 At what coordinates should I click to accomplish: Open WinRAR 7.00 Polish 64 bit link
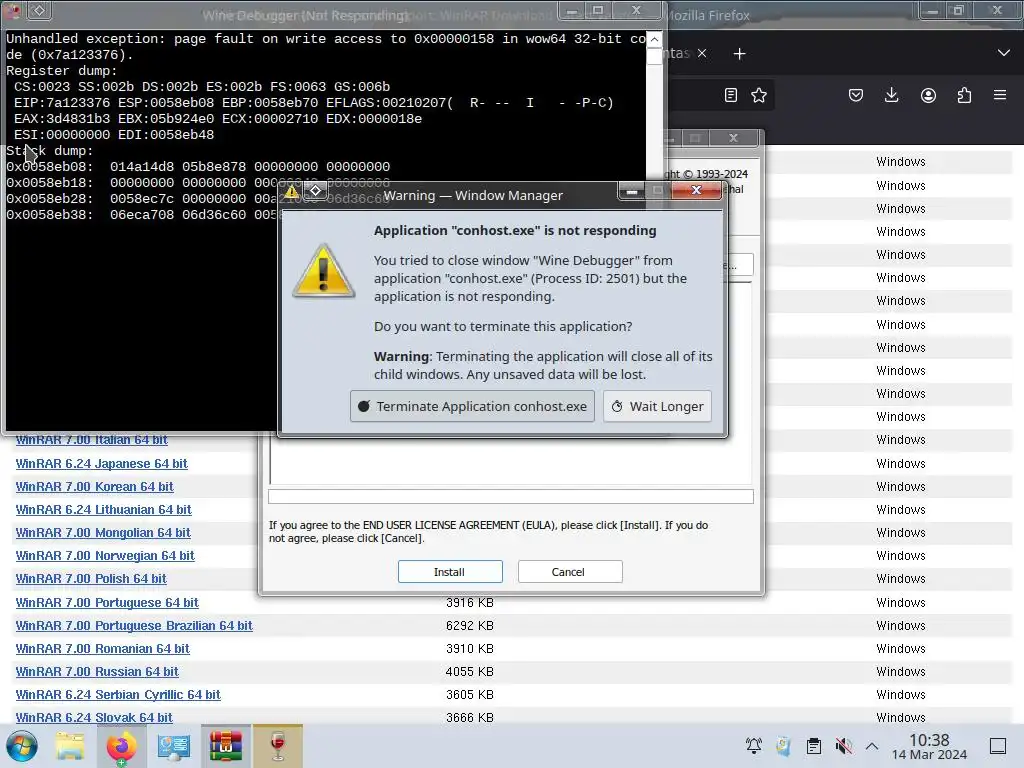point(91,579)
